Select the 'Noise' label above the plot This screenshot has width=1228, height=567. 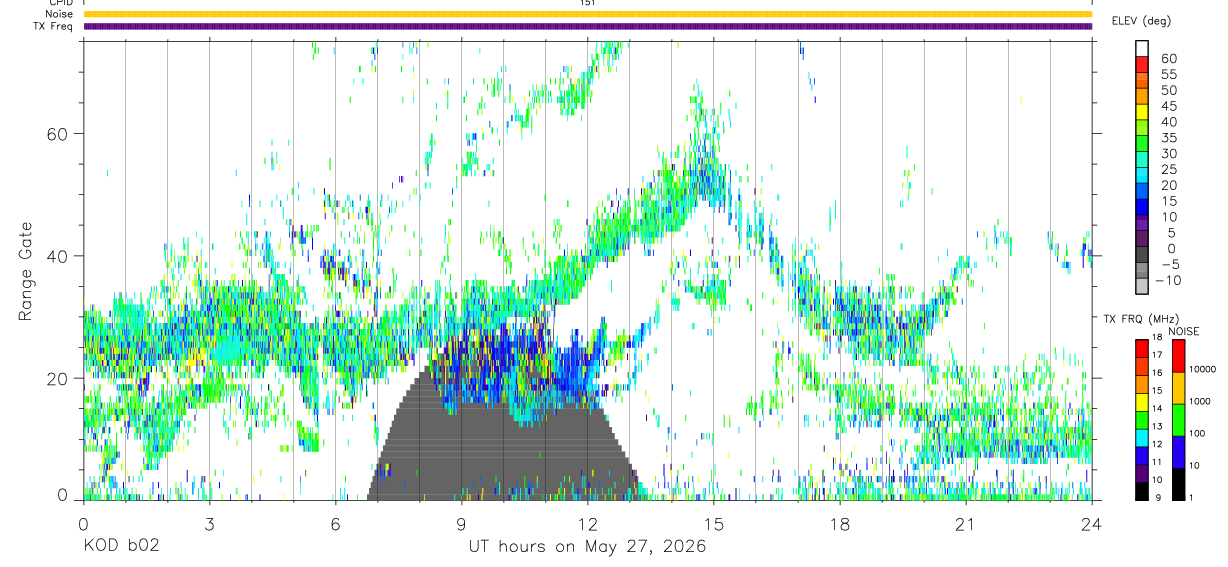[61, 14]
